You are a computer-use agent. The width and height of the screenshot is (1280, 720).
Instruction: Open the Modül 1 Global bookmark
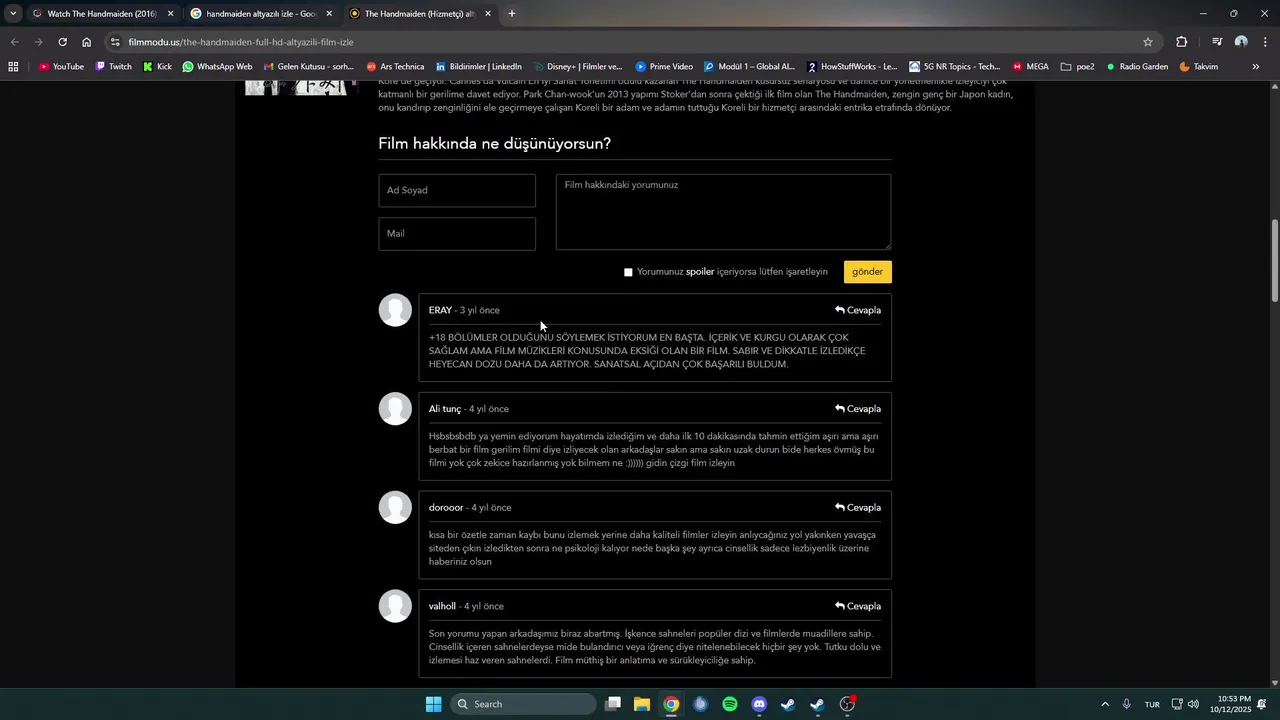pos(749,67)
